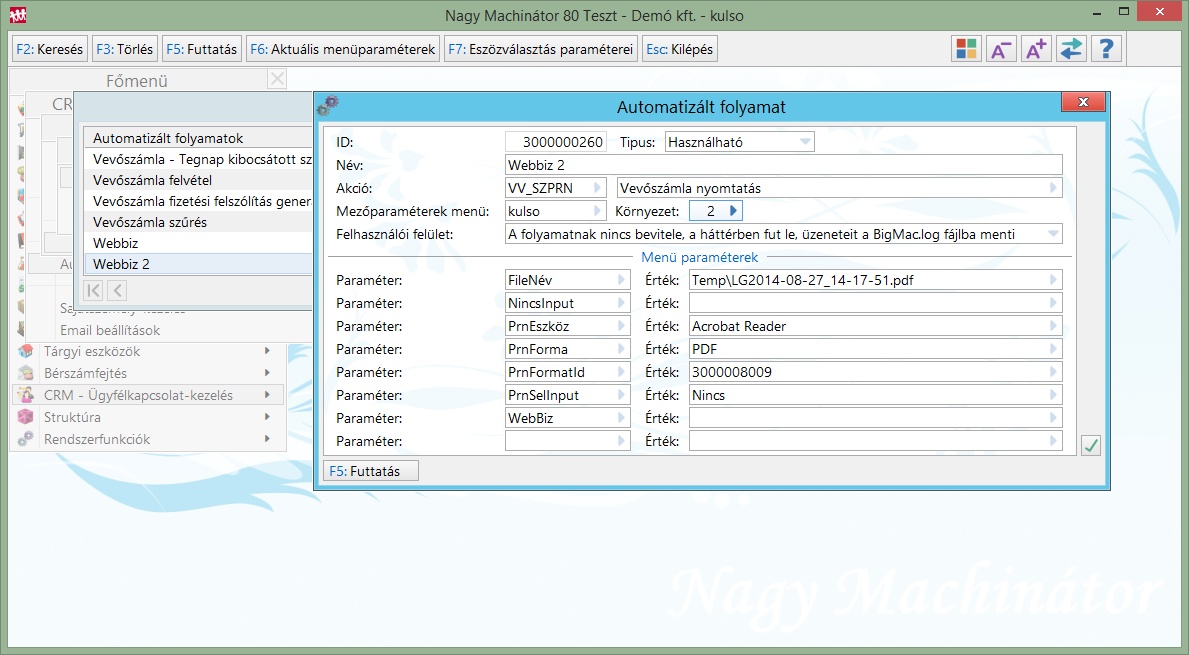Image resolution: width=1189 pixels, height=655 pixels.
Task: Open the colorful tiles layout icon
Action: (x=966, y=49)
